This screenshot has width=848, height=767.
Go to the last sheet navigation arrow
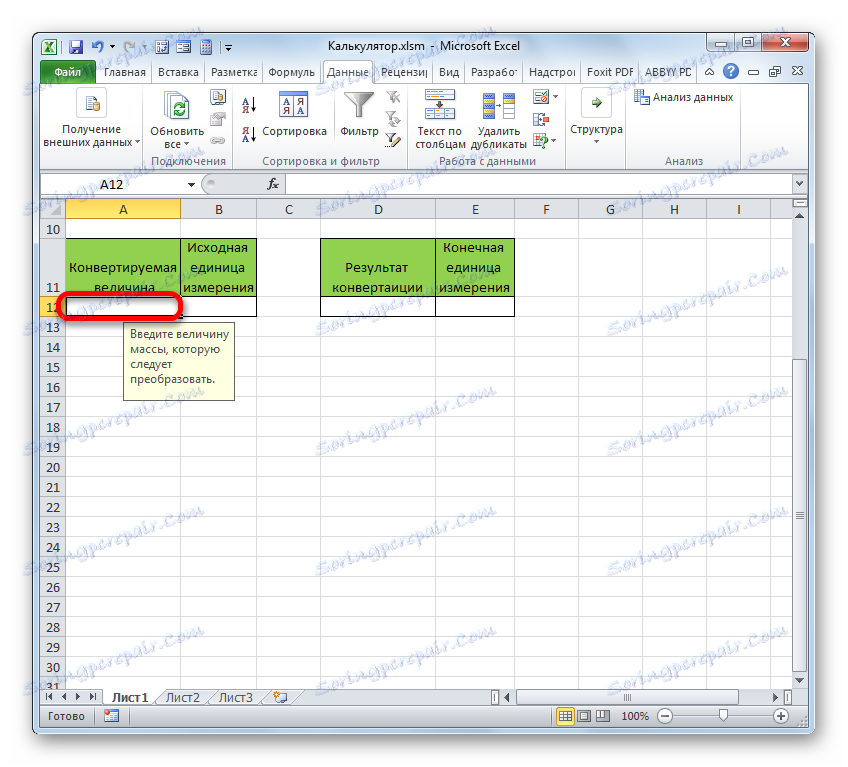tap(93, 697)
